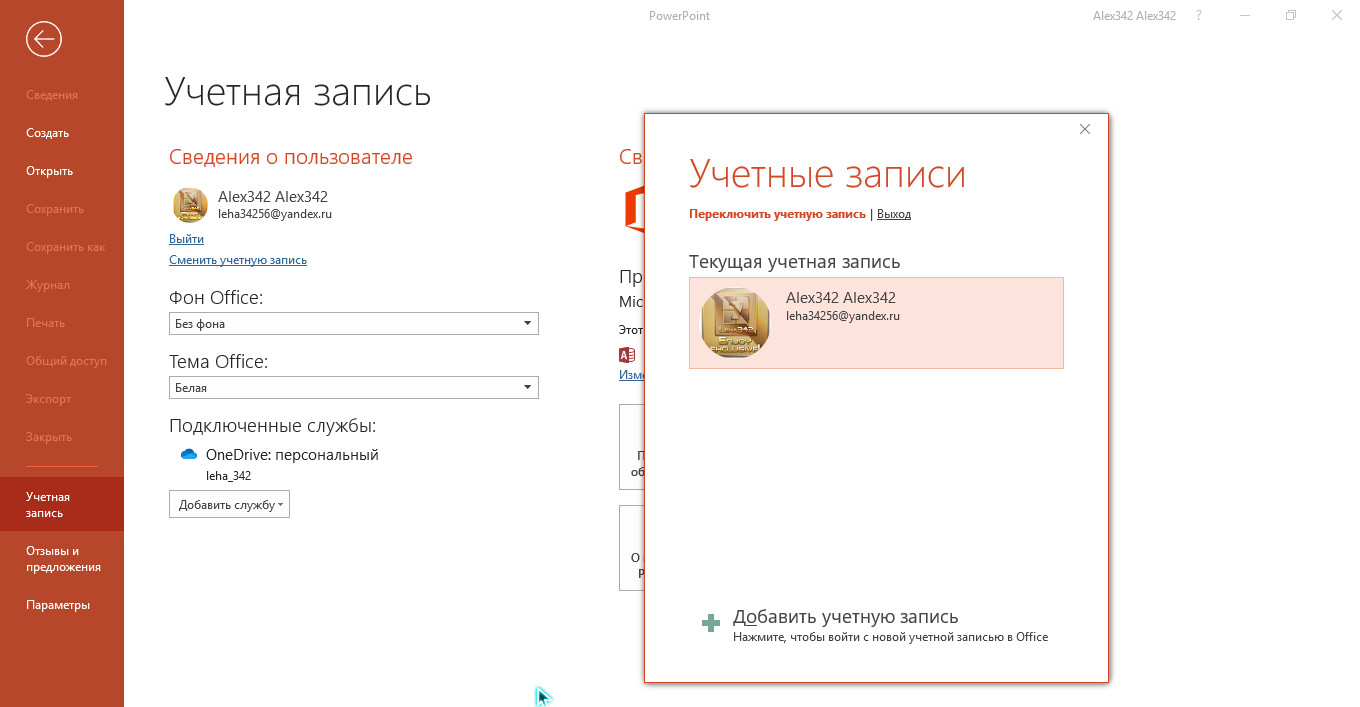Go to Параметры in the sidebar

tap(58, 605)
